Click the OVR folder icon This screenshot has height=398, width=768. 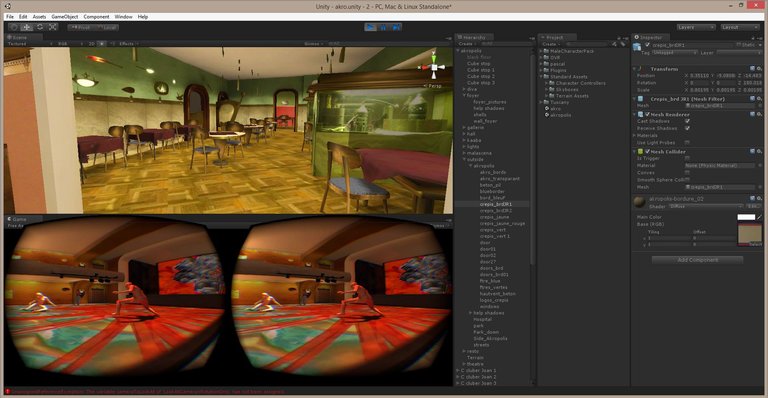546,57
